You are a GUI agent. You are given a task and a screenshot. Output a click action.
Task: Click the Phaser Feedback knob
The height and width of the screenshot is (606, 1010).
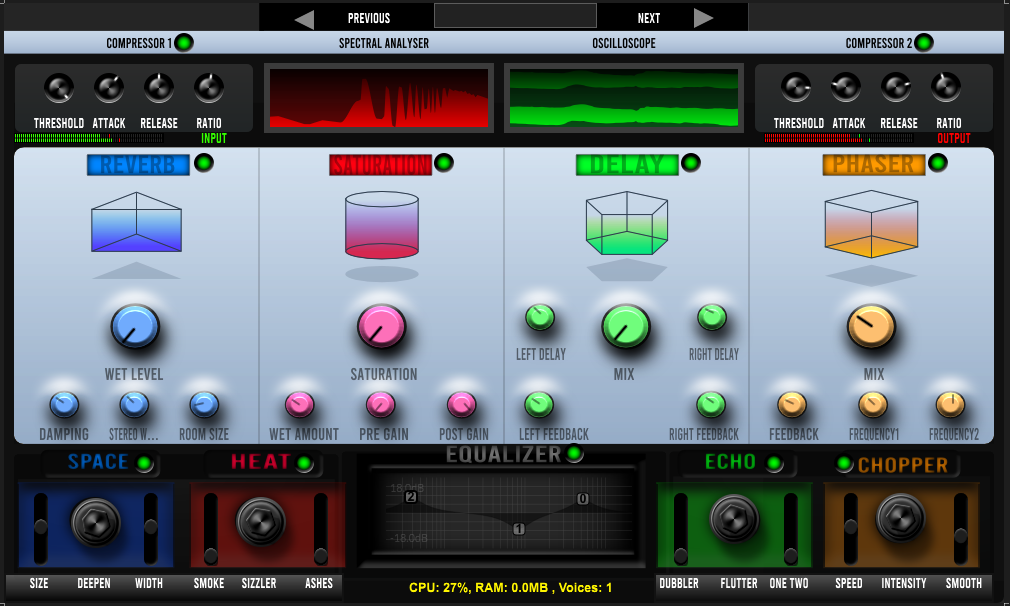(x=792, y=405)
